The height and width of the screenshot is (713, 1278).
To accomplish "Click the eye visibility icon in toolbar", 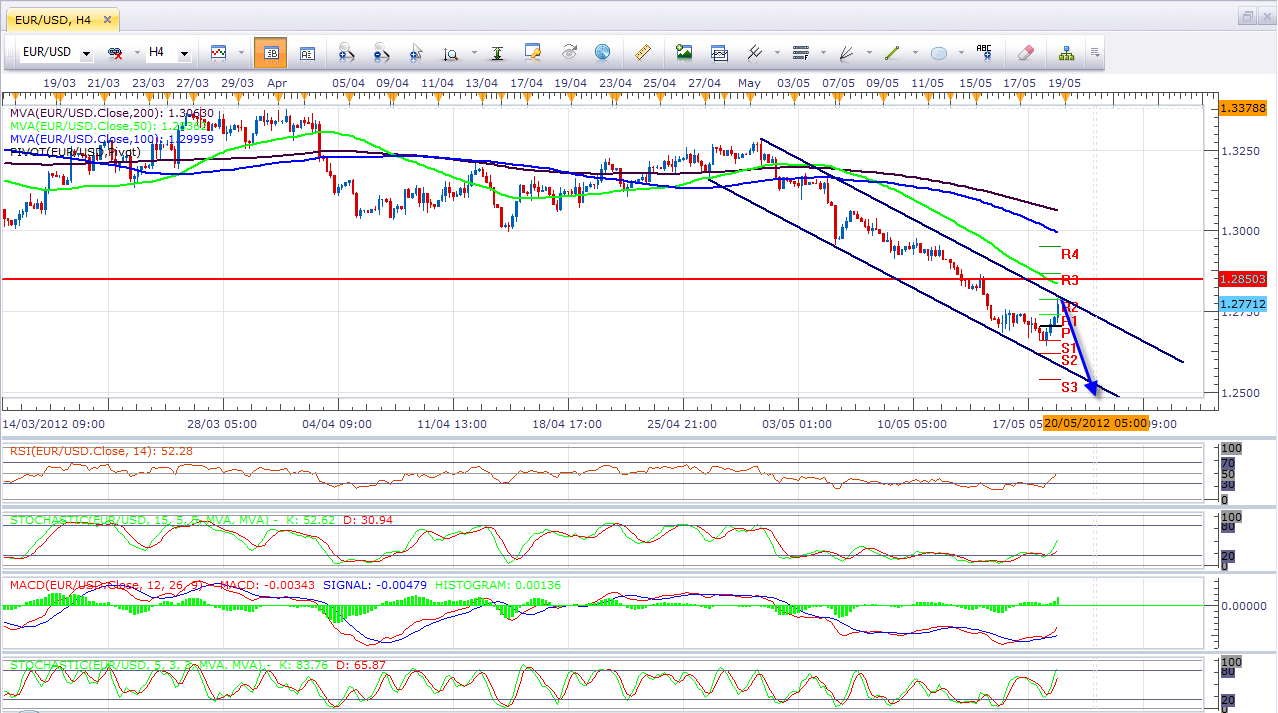I will pyautogui.click(x=569, y=52).
